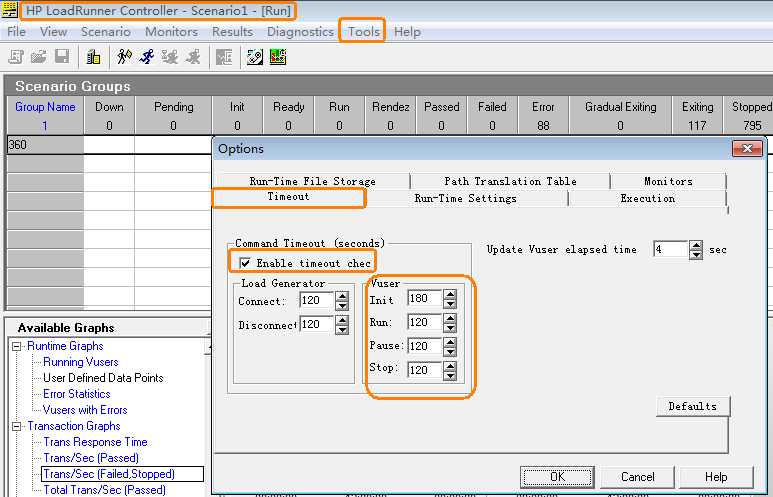Open the Tools menu
773x497 pixels.
pyautogui.click(x=363, y=32)
